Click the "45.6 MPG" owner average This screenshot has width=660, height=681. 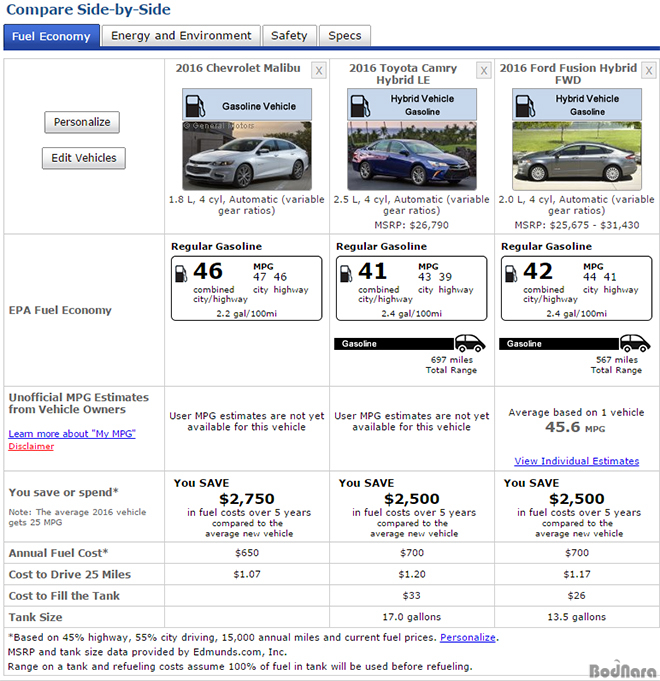(575, 427)
